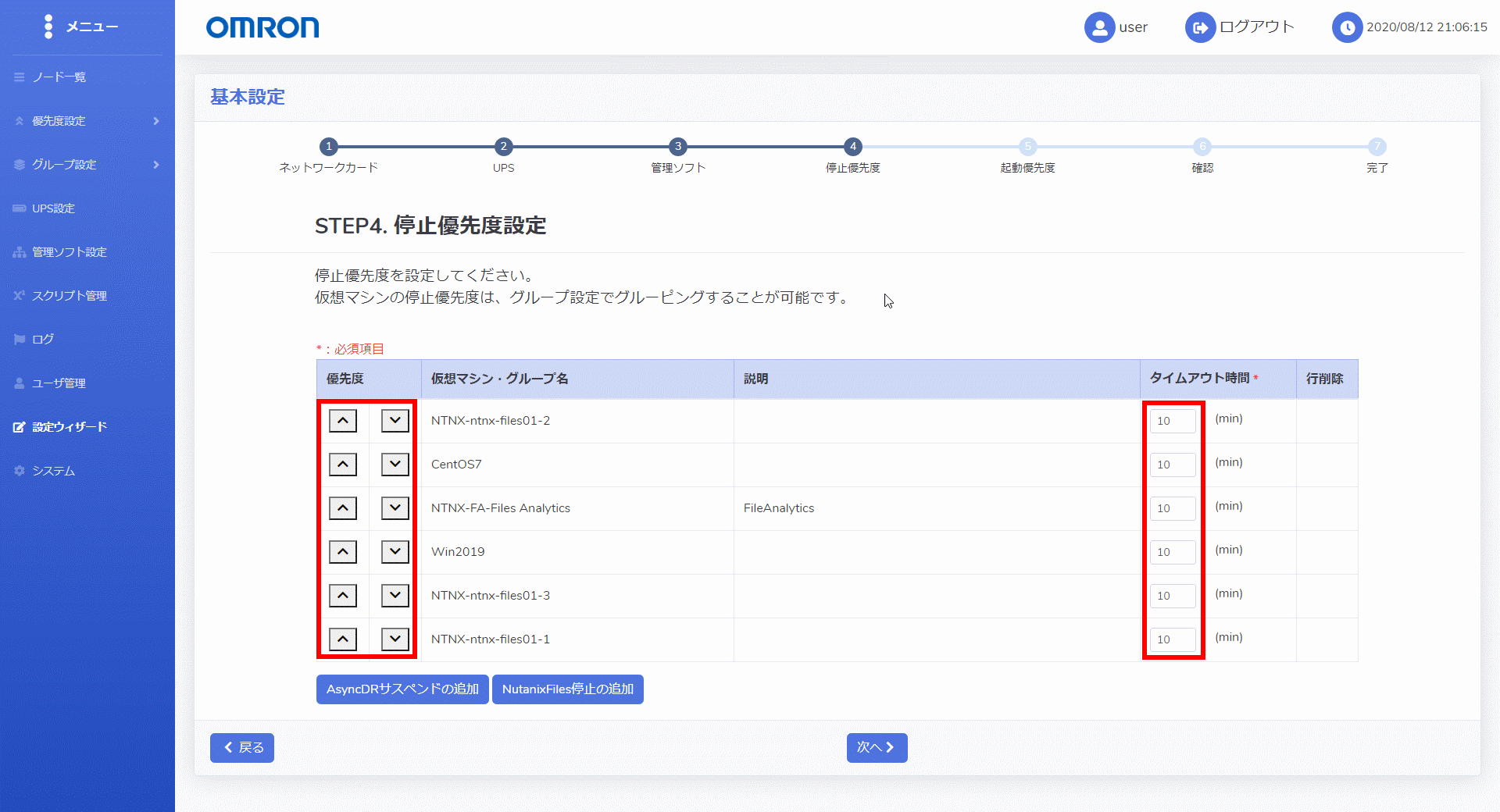
Task: Click the ユーザ管理 person icon
Action: click(20, 383)
